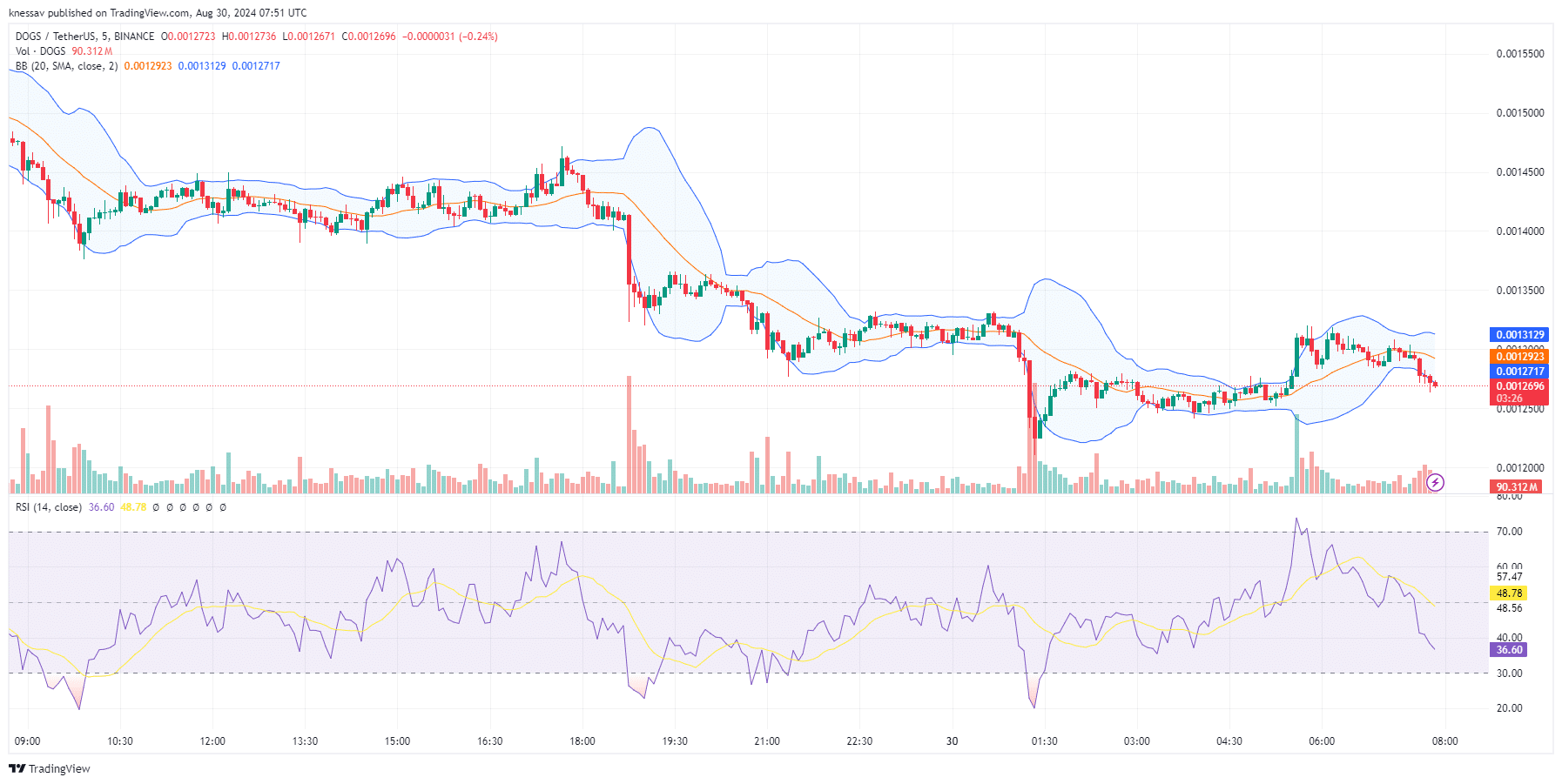This screenshot has width=1562, height=784.
Task: Click the 03:00 time axis label
Action: [1137, 741]
